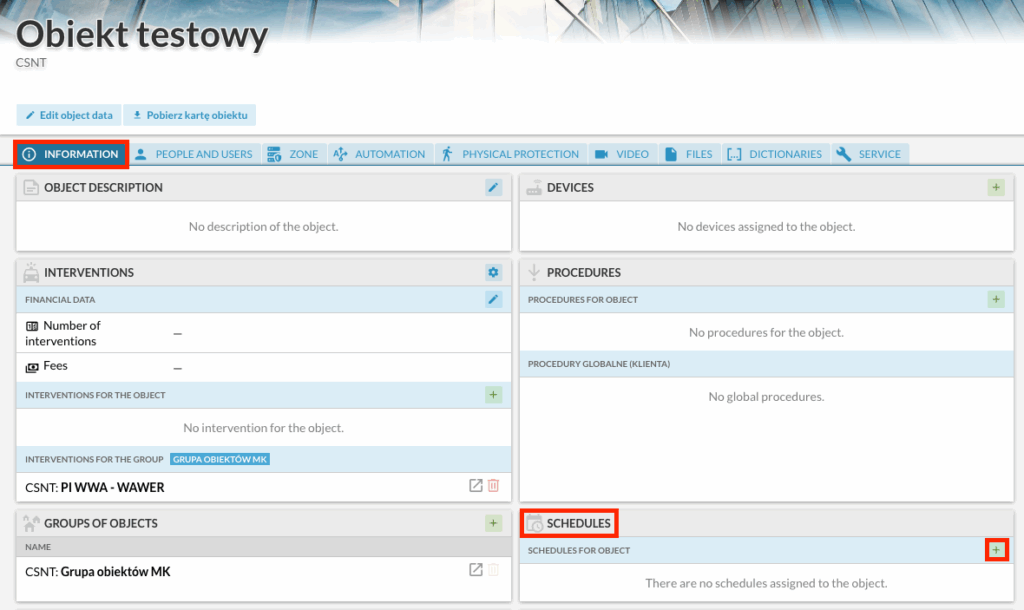Switch to the People and Users tab
This screenshot has width=1024, height=610.
195,154
